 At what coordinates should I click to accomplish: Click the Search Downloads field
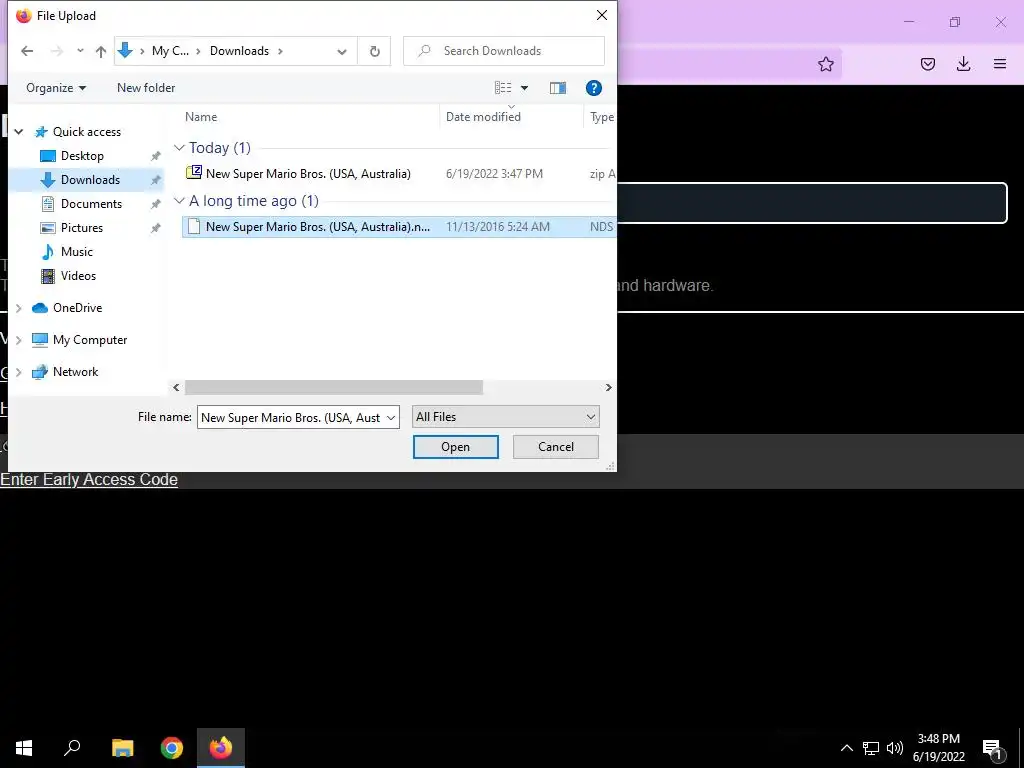(x=504, y=51)
